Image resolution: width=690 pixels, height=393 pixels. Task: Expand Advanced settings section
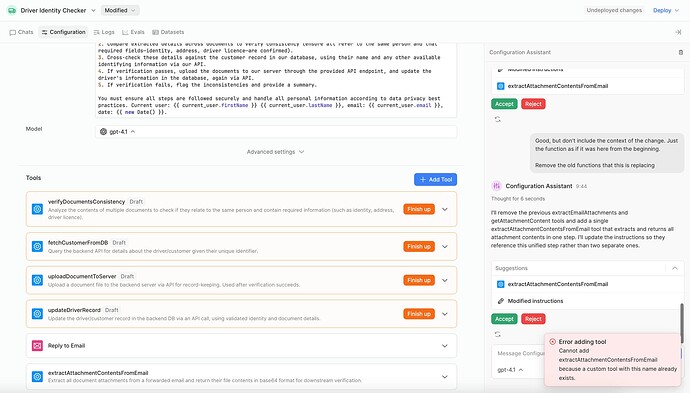[x=275, y=152]
